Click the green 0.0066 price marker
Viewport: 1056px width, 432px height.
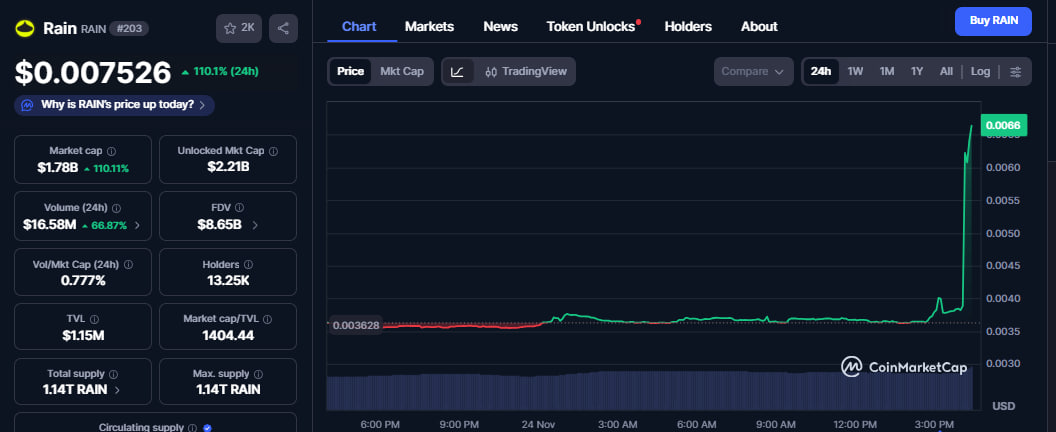tap(1002, 125)
